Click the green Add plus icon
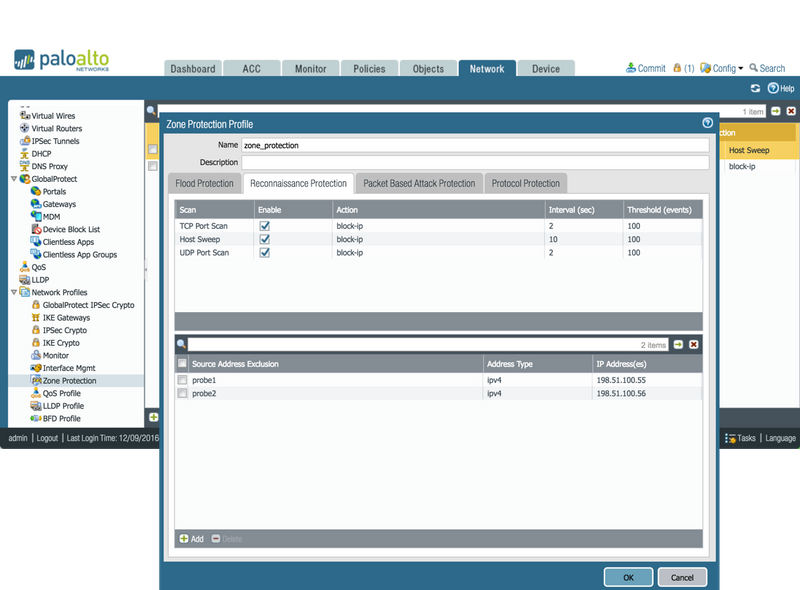The image size is (800, 590). click(x=184, y=539)
